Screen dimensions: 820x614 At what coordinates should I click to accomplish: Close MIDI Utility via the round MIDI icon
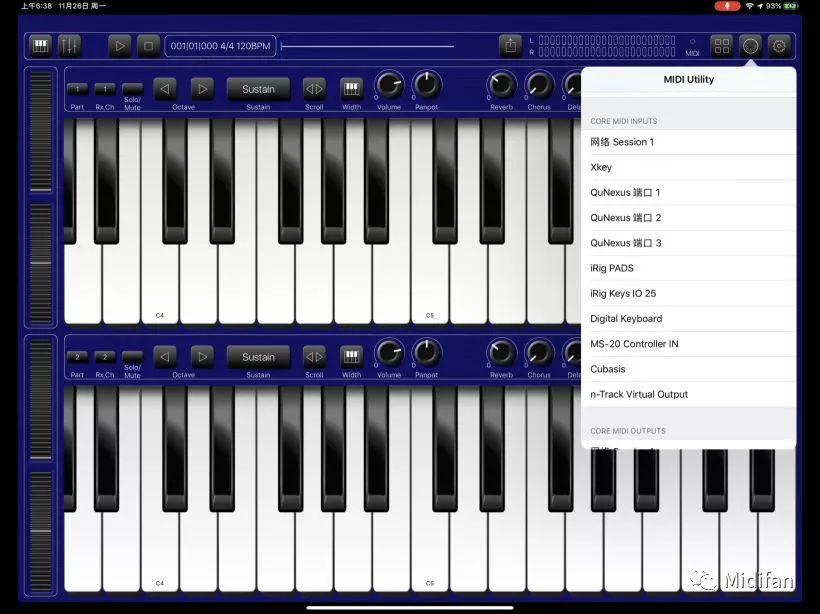(750, 46)
